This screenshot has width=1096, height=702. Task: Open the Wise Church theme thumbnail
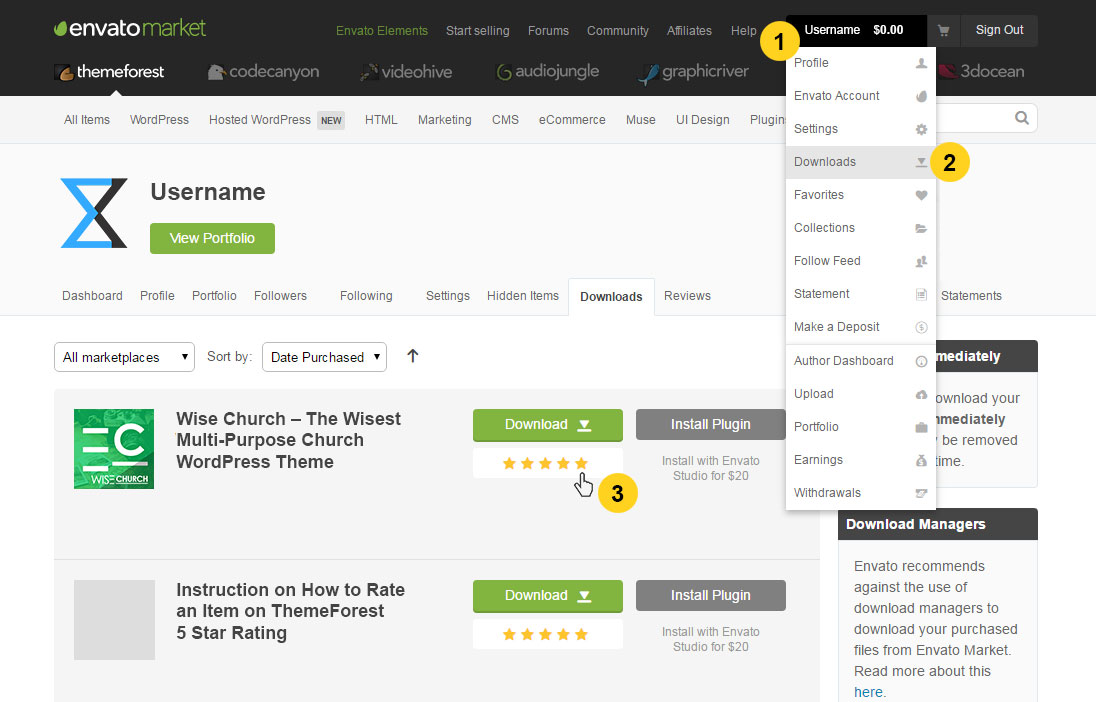pos(114,449)
